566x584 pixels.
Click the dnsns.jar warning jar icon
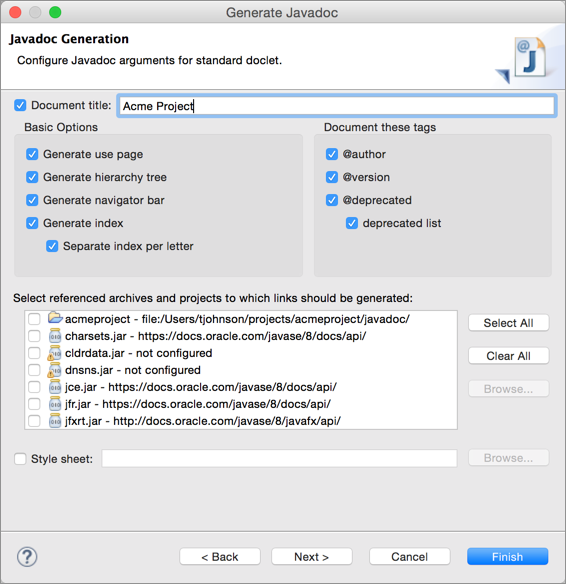pos(54,370)
